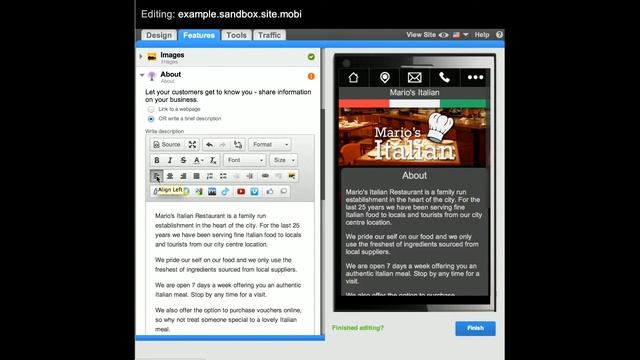Screen dimensions: 640x360
Task: Click the Align Left icon
Action: coord(156,176)
